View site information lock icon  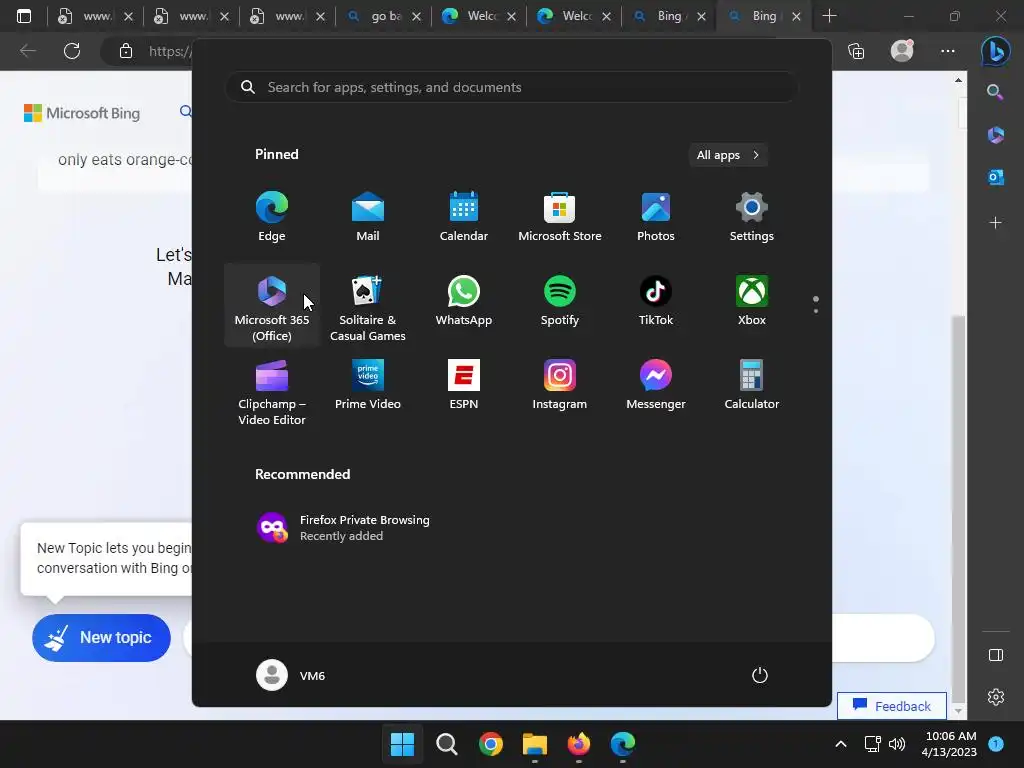126,51
